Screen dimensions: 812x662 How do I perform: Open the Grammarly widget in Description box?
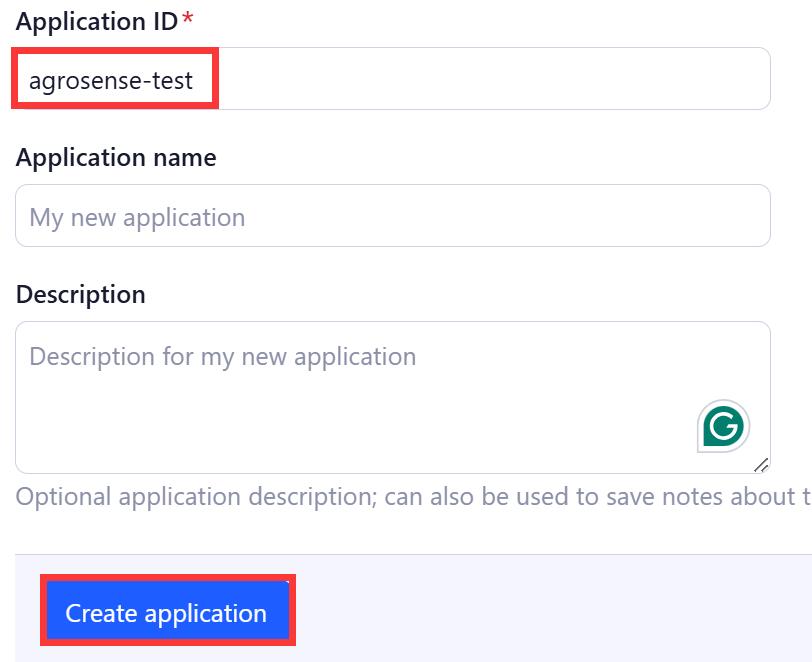(723, 426)
